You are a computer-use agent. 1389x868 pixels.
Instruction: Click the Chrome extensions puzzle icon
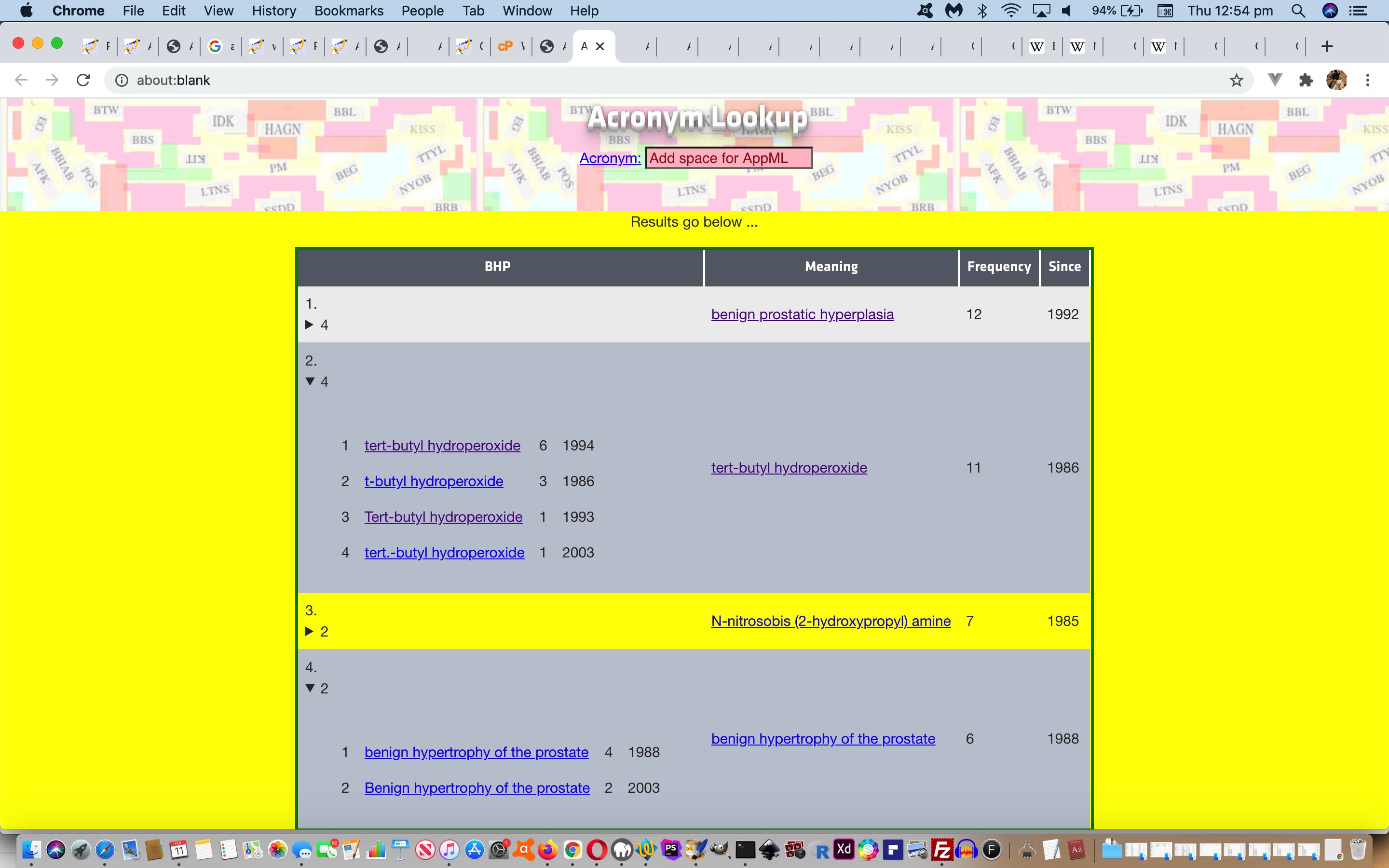coord(1307,81)
